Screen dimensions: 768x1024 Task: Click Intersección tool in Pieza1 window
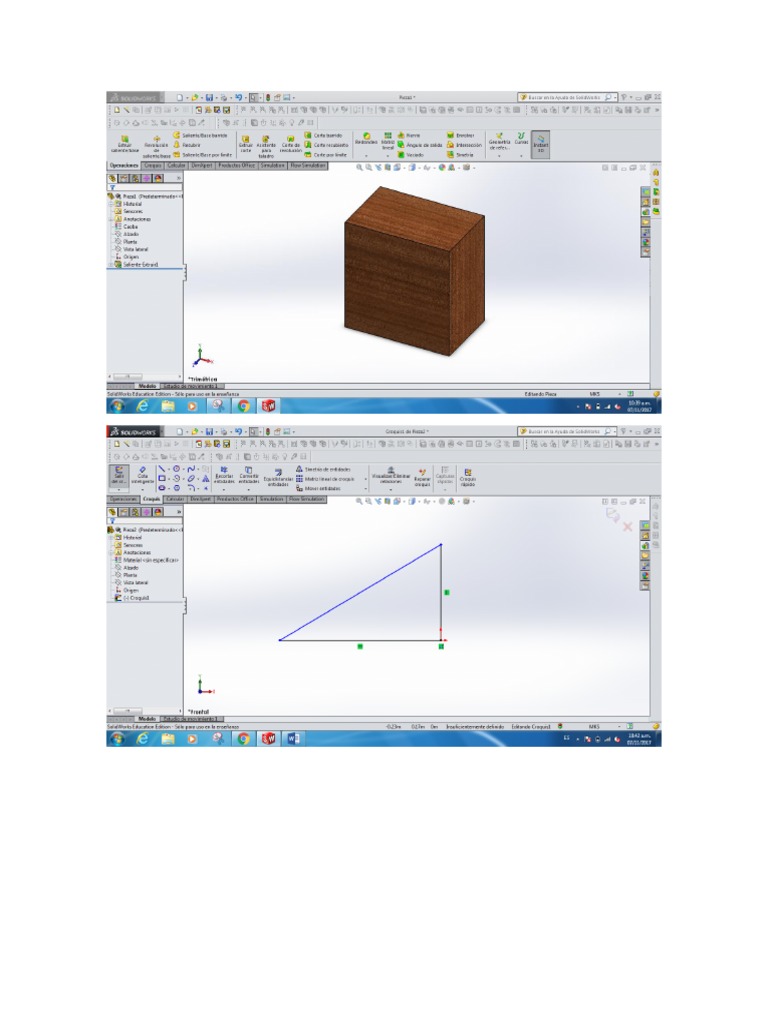[464, 145]
